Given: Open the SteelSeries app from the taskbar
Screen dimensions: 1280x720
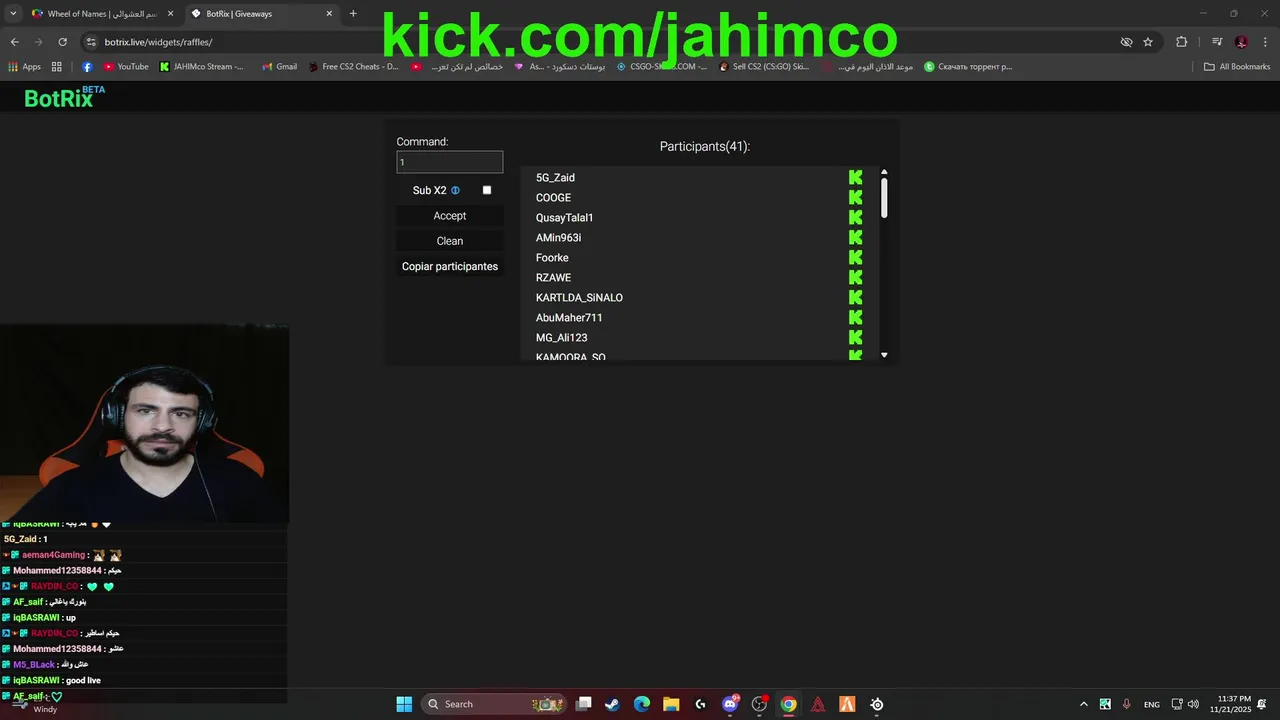Looking at the screenshot, I should point(877,704).
